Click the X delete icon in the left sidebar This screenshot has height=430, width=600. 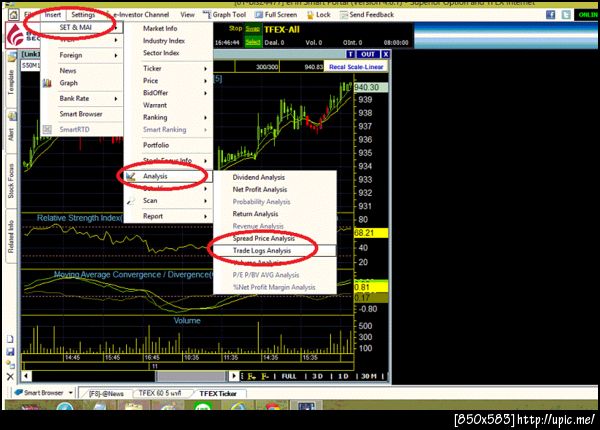pyautogui.click(x=10, y=376)
